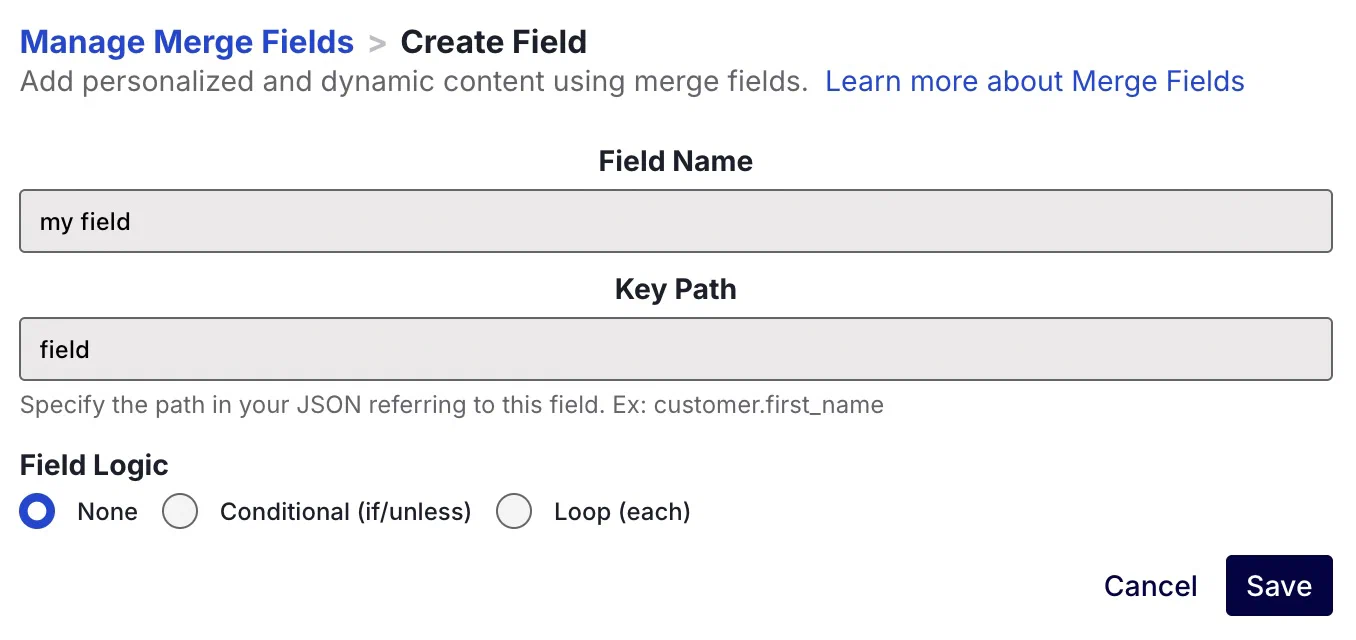This screenshot has height=640, width=1356.
Task: Click the 'Conditional (if/unless)' label text
Action: click(345, 512)
